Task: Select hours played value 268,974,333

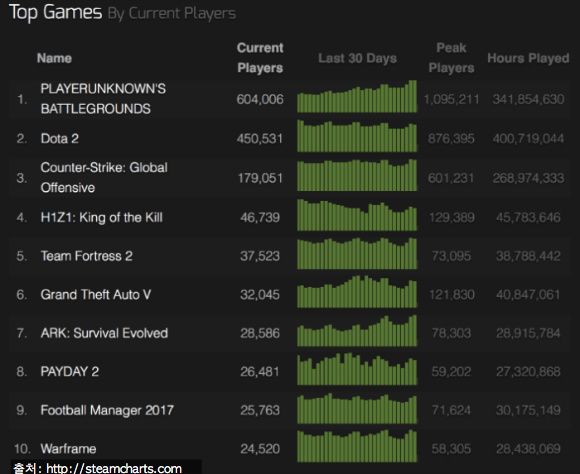Action: (x=528, y=178)
